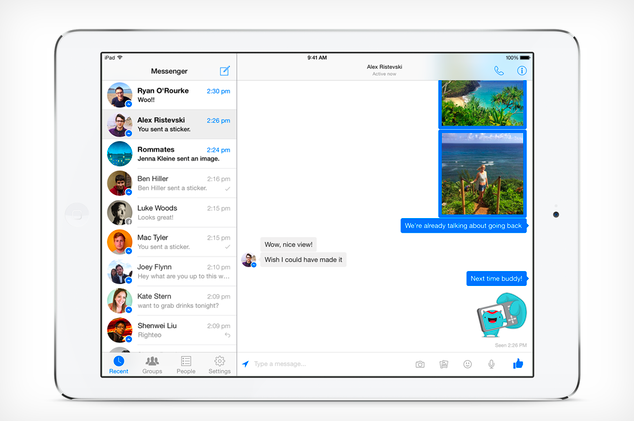Tap the blue monster sticker
The height and width of the screenshot is (421, 634).
pyautogui.click(x=502, y=315)
